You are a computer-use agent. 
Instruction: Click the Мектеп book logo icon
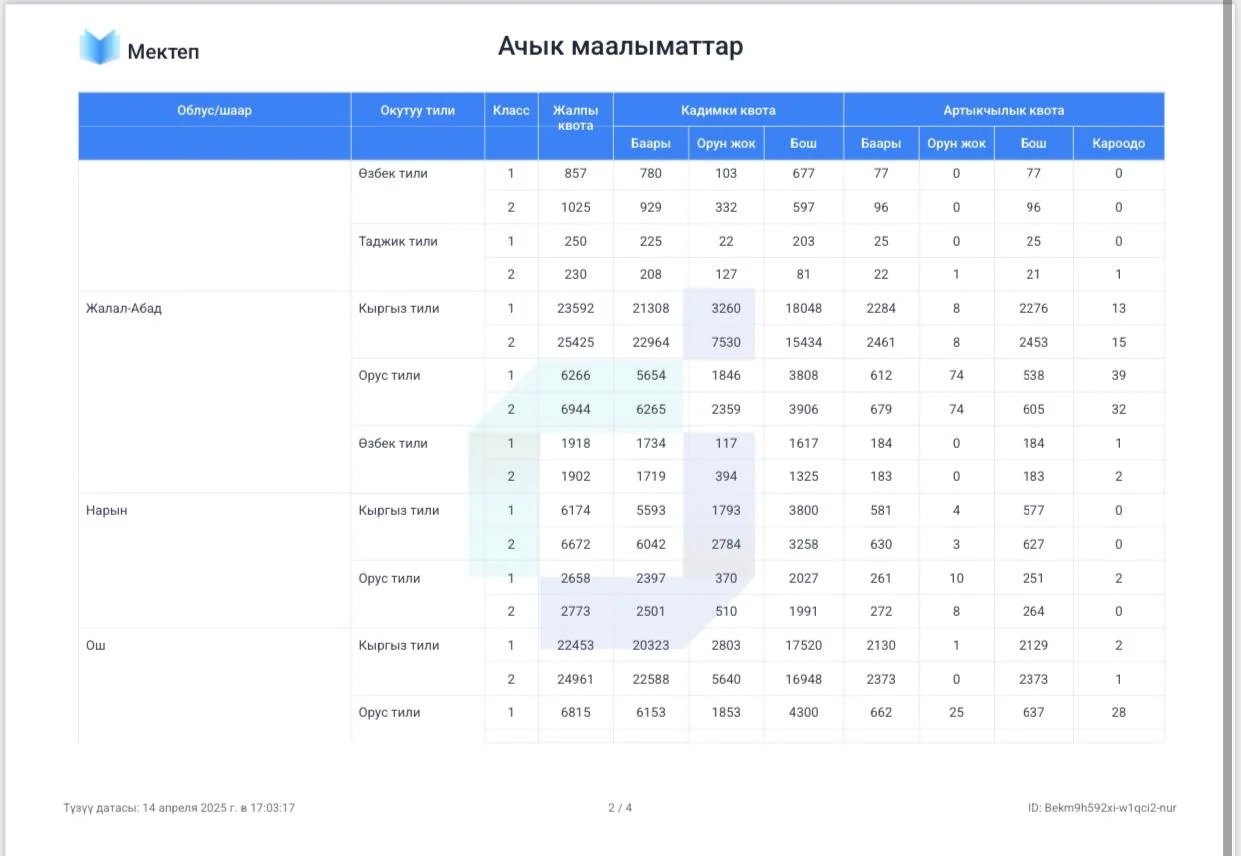100,47
